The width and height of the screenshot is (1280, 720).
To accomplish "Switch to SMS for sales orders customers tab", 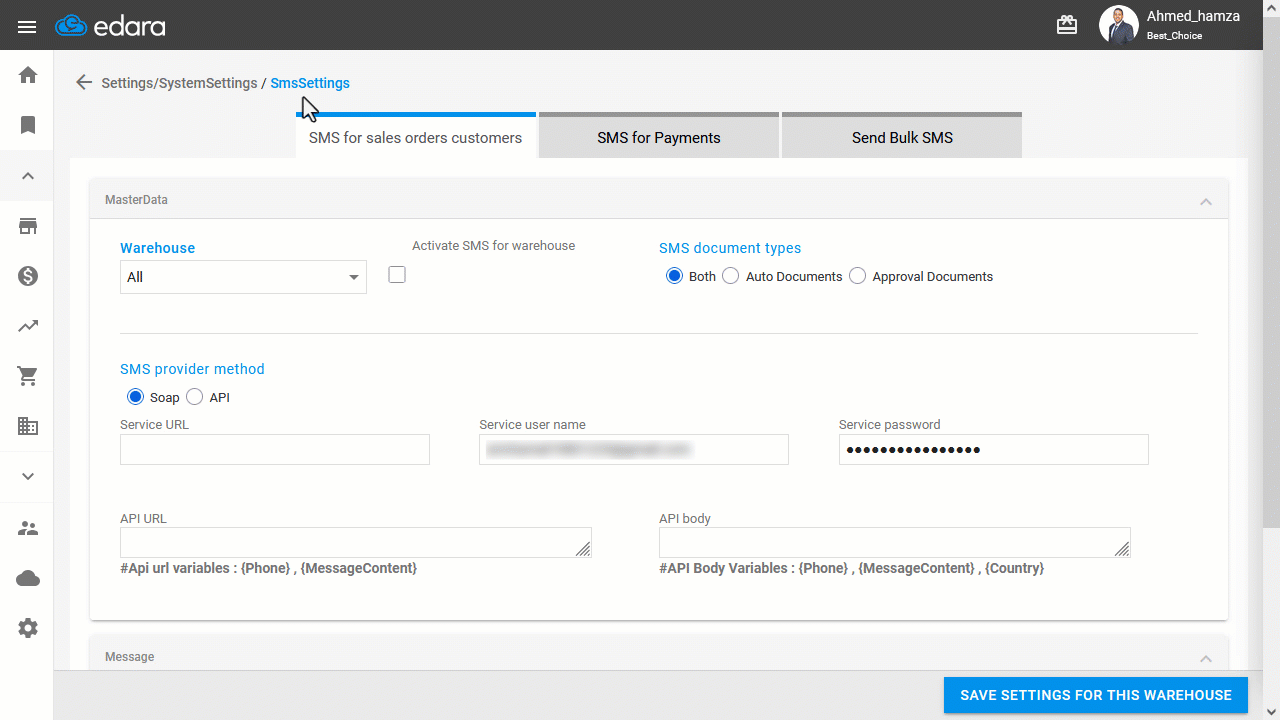I will point(415,137).
